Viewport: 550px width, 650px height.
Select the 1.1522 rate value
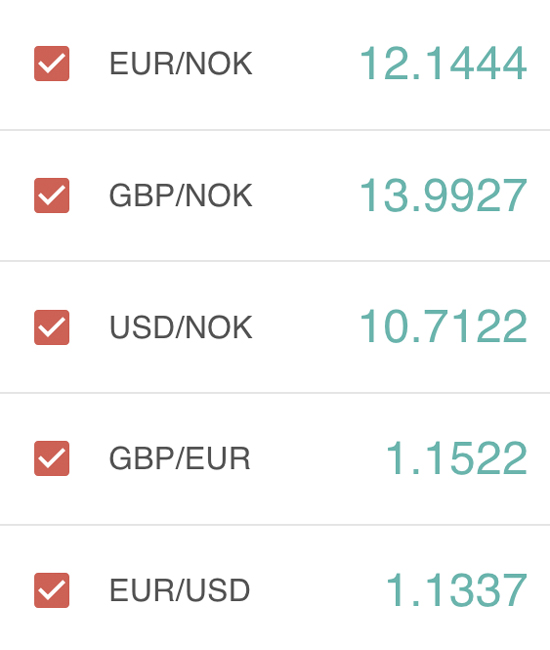pos(457,458)
